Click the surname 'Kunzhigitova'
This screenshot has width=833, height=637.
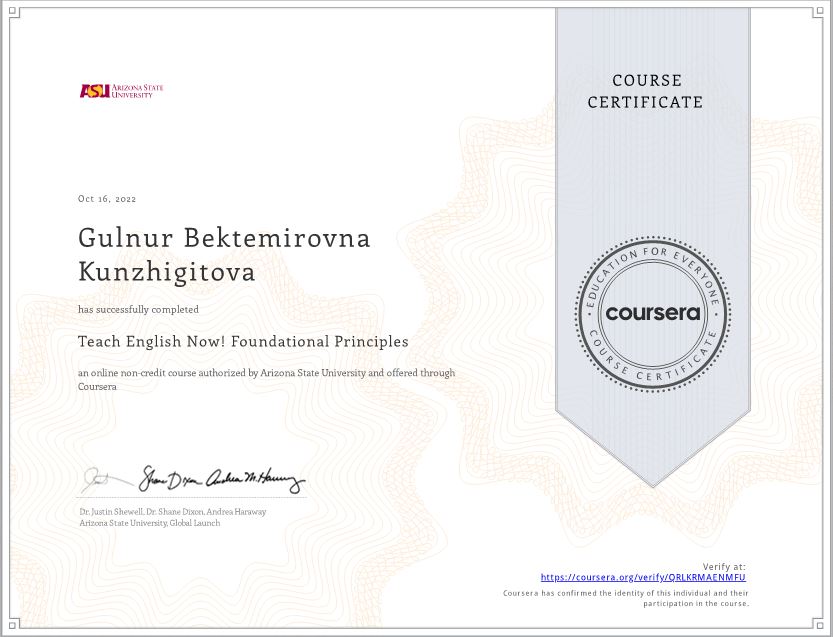click(166, 271)
